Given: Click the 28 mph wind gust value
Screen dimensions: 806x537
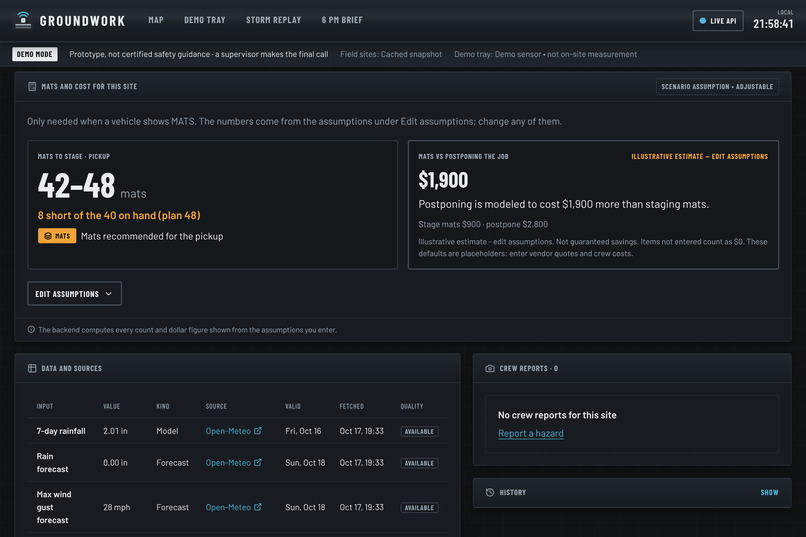Looking at the screenshot, I should click(116, 507).
